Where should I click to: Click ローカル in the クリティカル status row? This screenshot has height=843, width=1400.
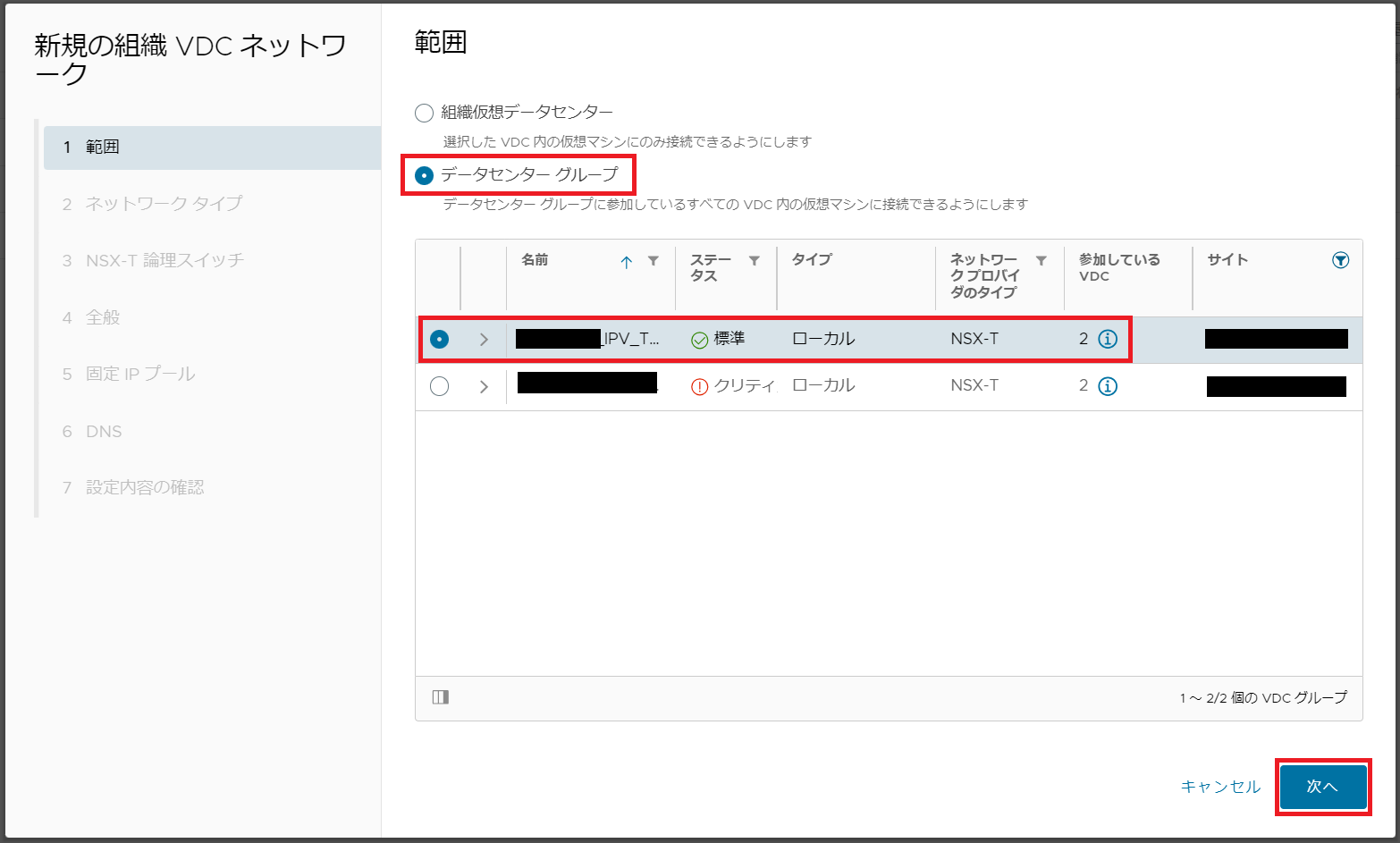[x=823, y=385]
